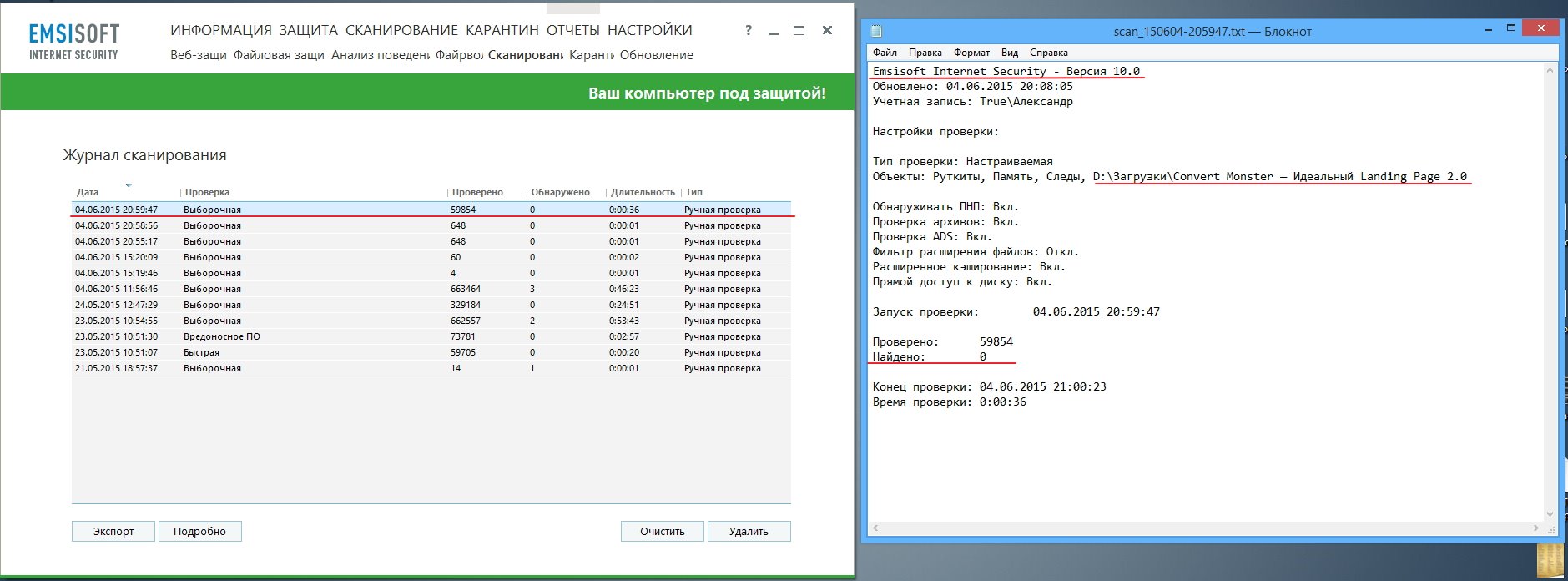
Task: Sort scan log by Проверка column
Action: [x=207, y=192]
